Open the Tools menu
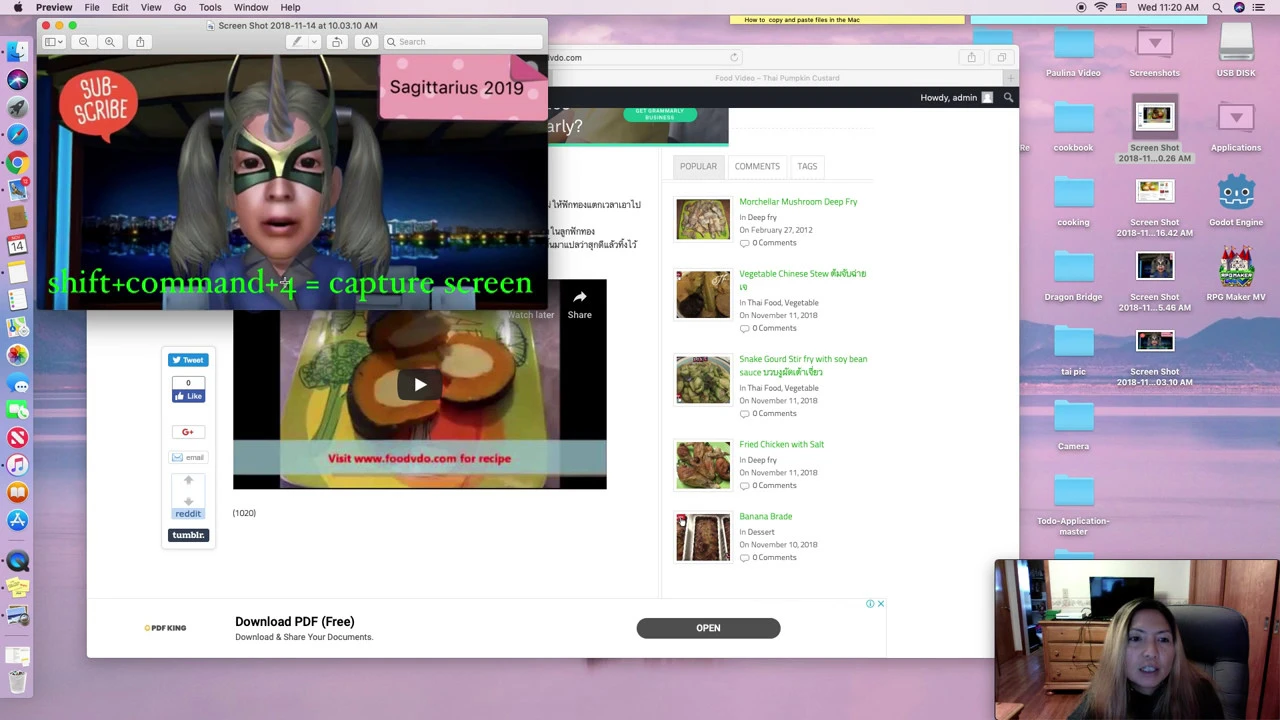The image size is (1280, 720). coord(210,7)
